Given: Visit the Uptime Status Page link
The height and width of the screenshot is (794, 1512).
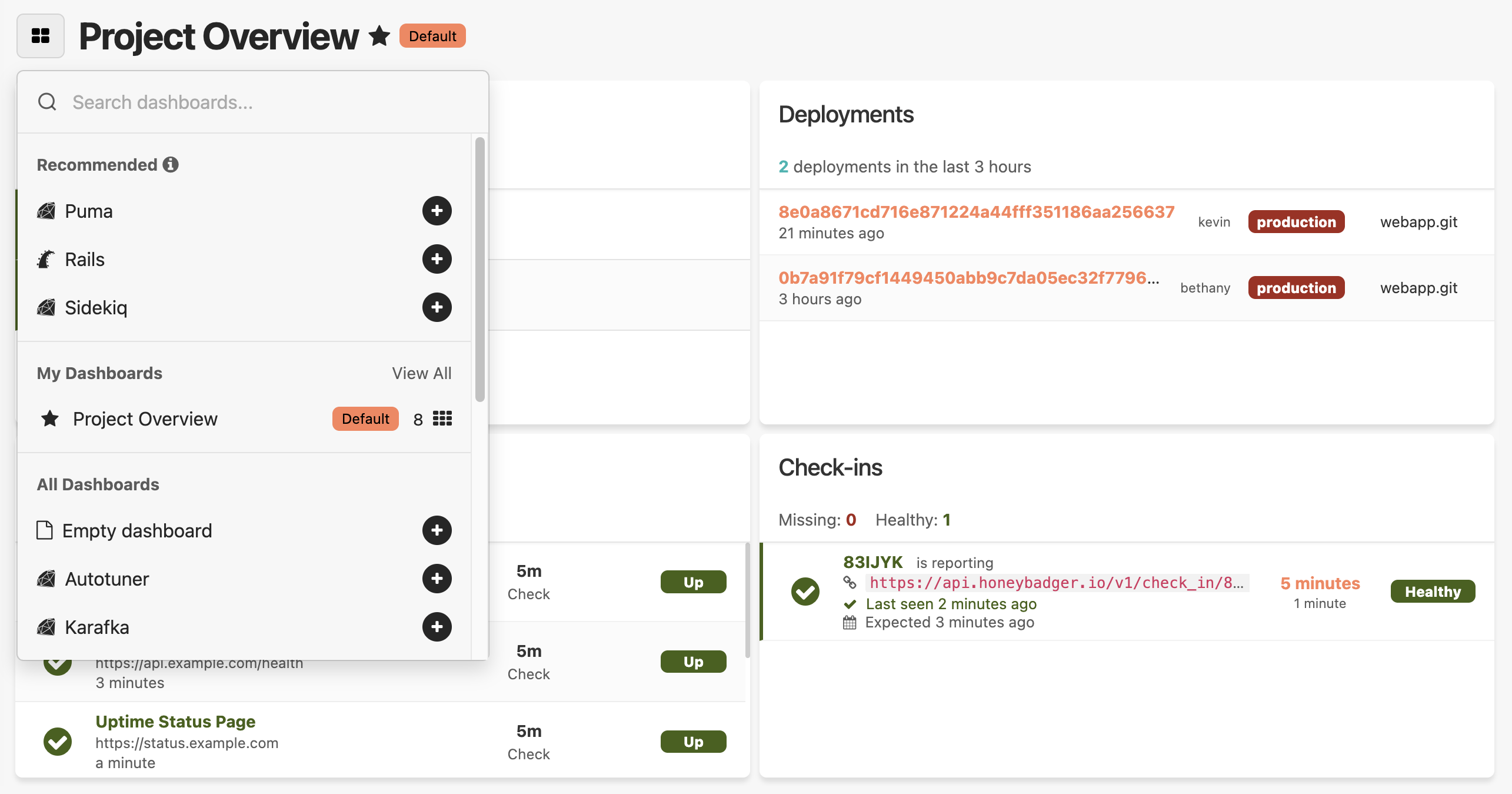Looking at the screenshot, I should (175, 721).
